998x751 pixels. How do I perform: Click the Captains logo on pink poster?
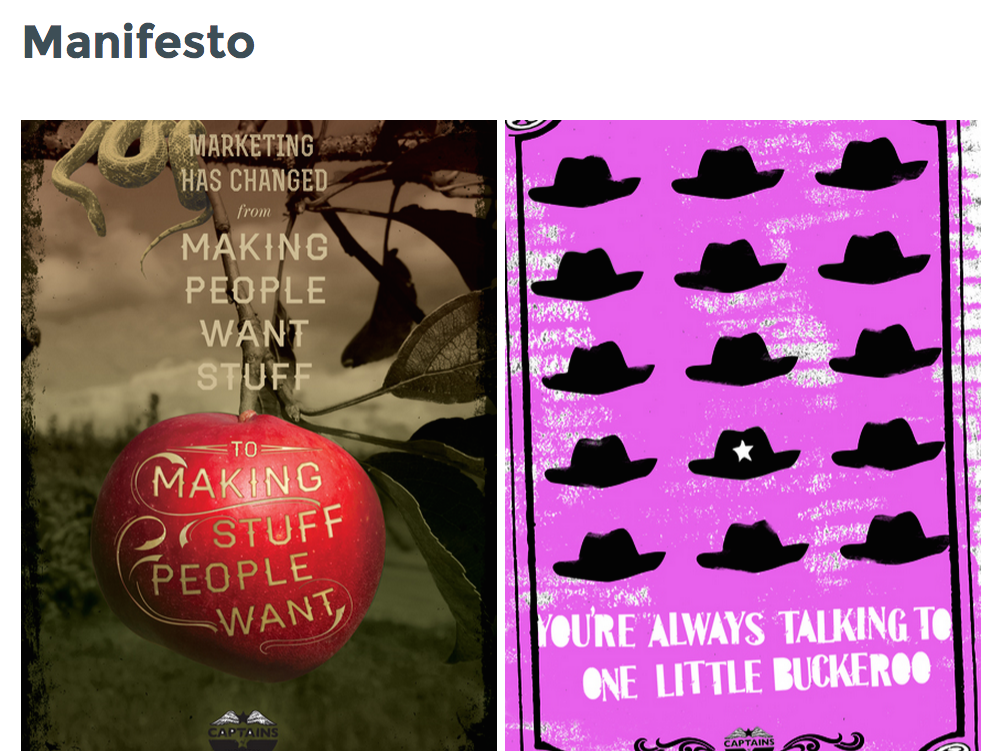coord(749,740)
